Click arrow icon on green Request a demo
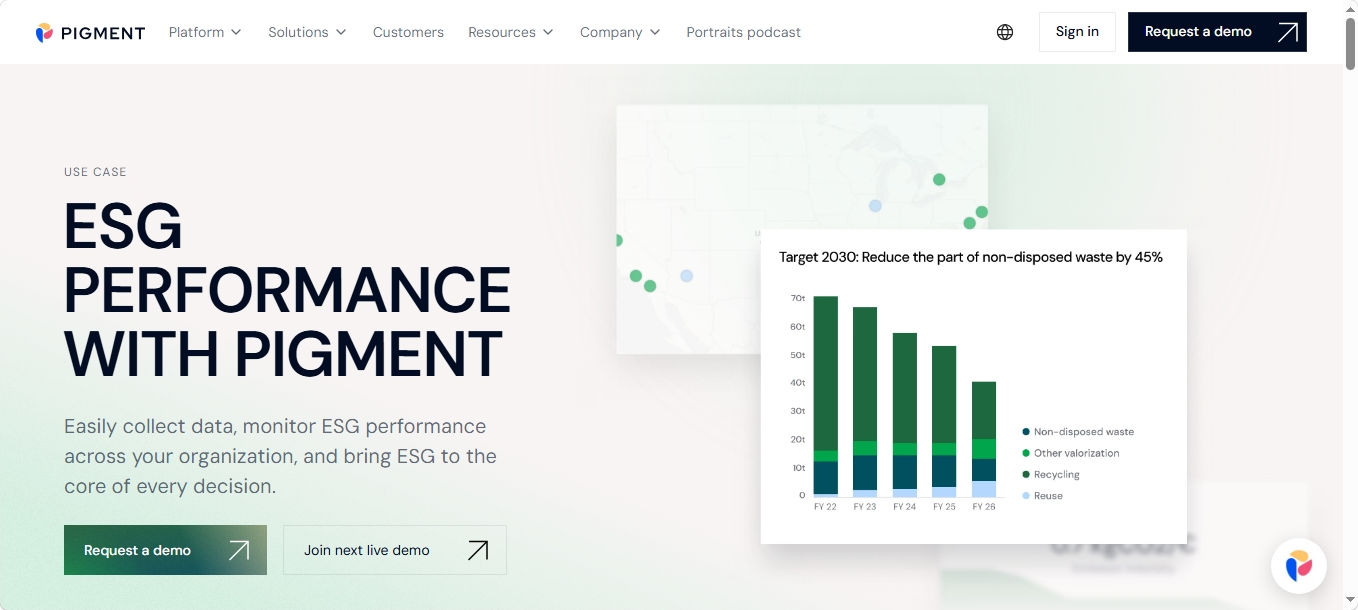This screenshot has height=610, width=1358. (238, 550)
